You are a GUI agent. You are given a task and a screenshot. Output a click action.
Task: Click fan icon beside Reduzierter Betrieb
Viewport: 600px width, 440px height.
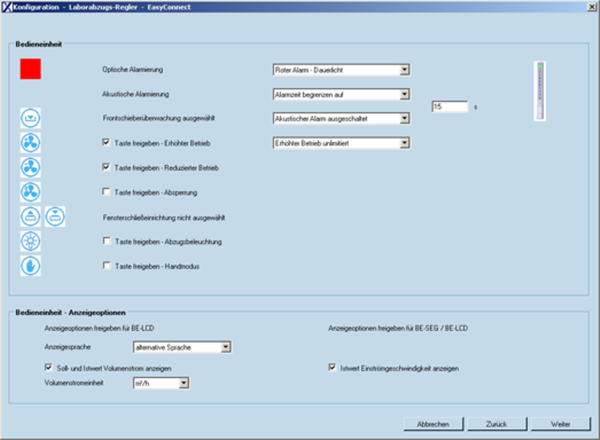(x=31, y=167)
